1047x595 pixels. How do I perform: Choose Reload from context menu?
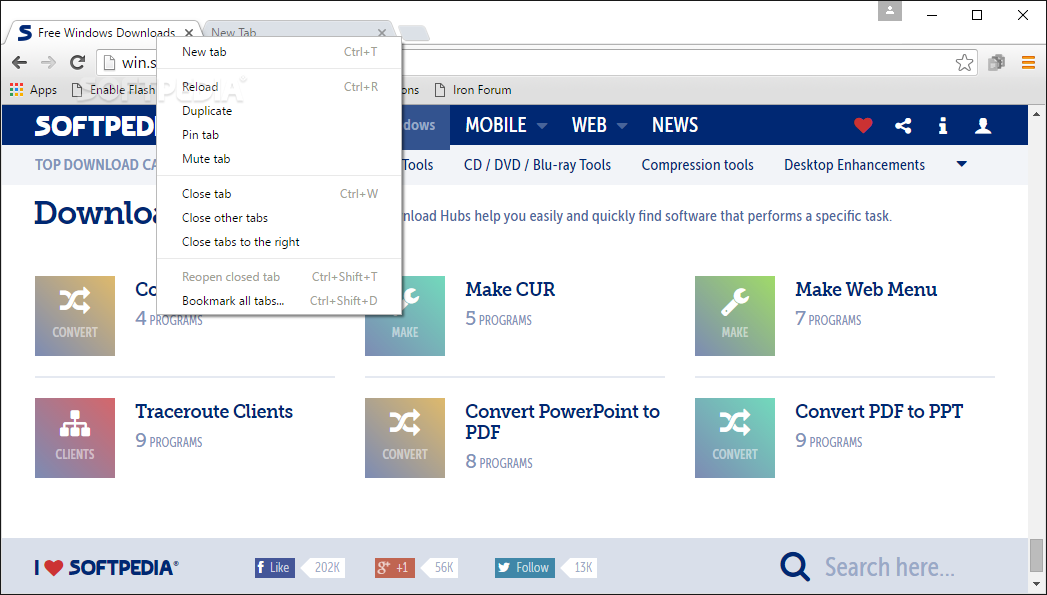point(279,87)
